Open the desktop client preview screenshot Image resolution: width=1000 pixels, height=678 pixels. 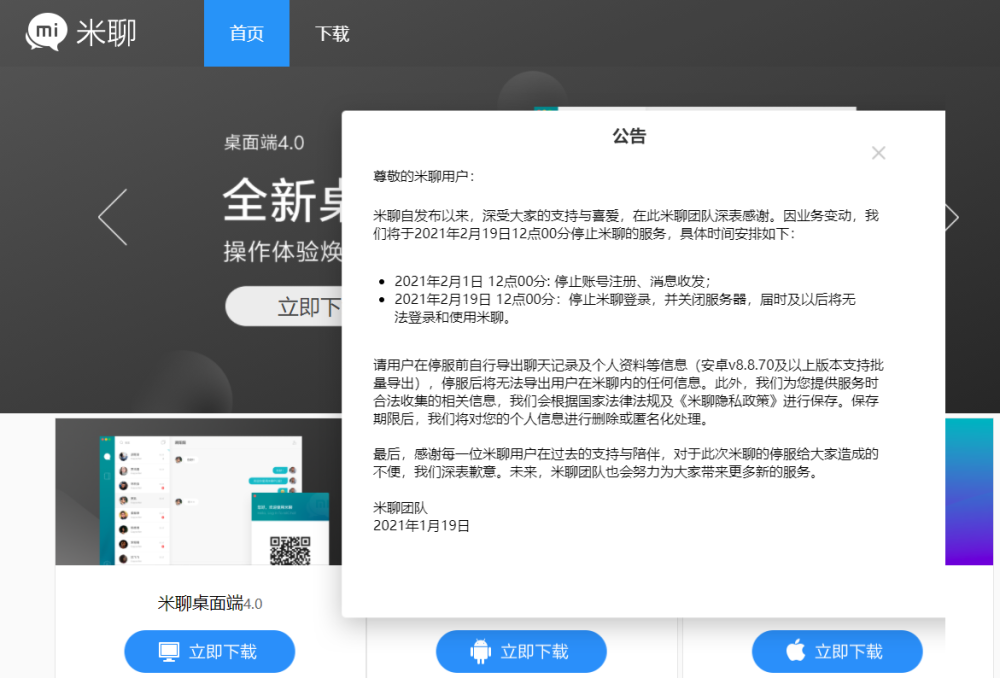[199, 492]
